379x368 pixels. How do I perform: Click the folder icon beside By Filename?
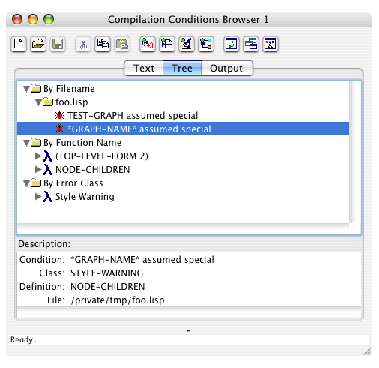[36, 89]
